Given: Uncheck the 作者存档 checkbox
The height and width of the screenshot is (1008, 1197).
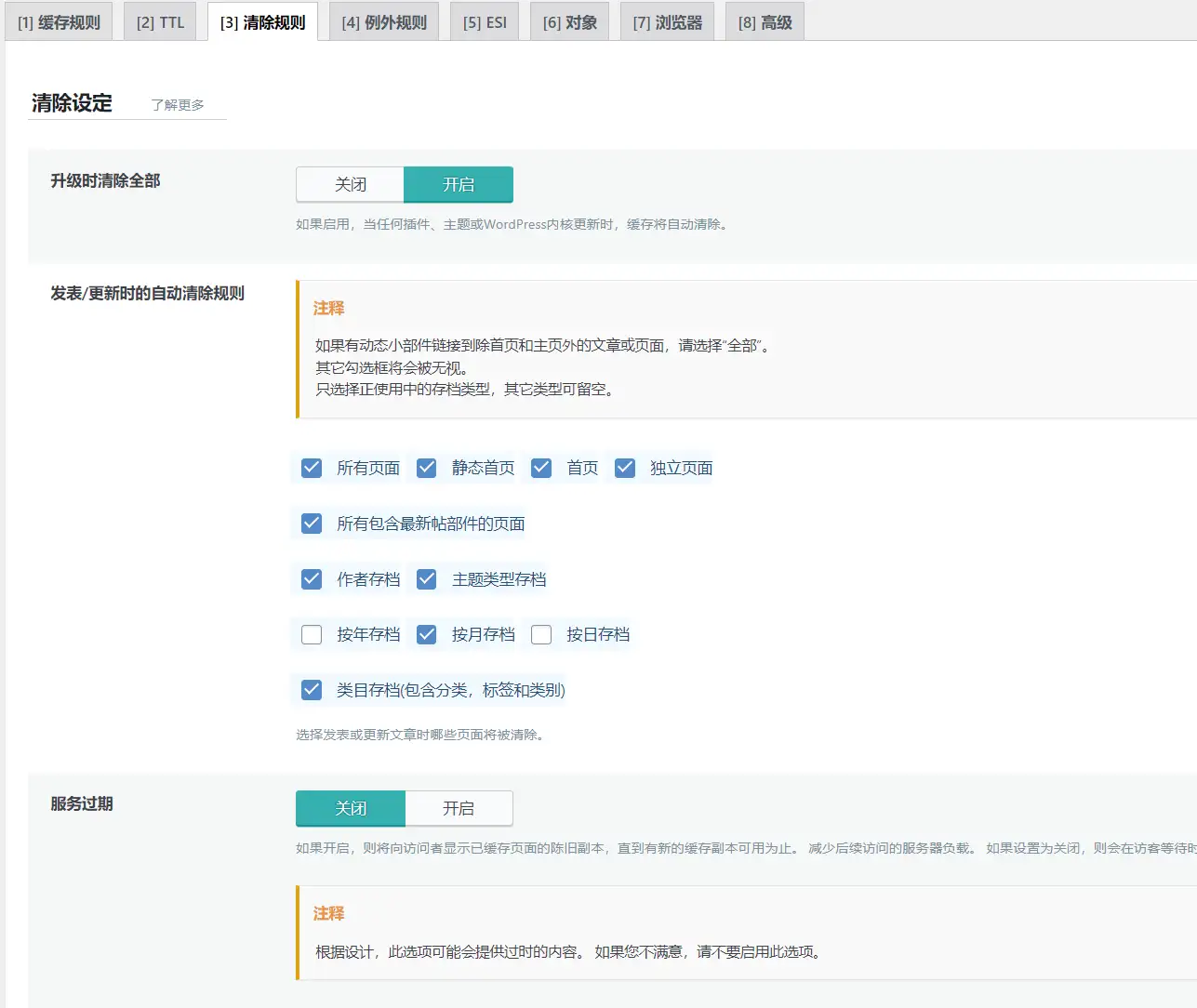Looking at the screenshot, I should click(x=312, y=579).
